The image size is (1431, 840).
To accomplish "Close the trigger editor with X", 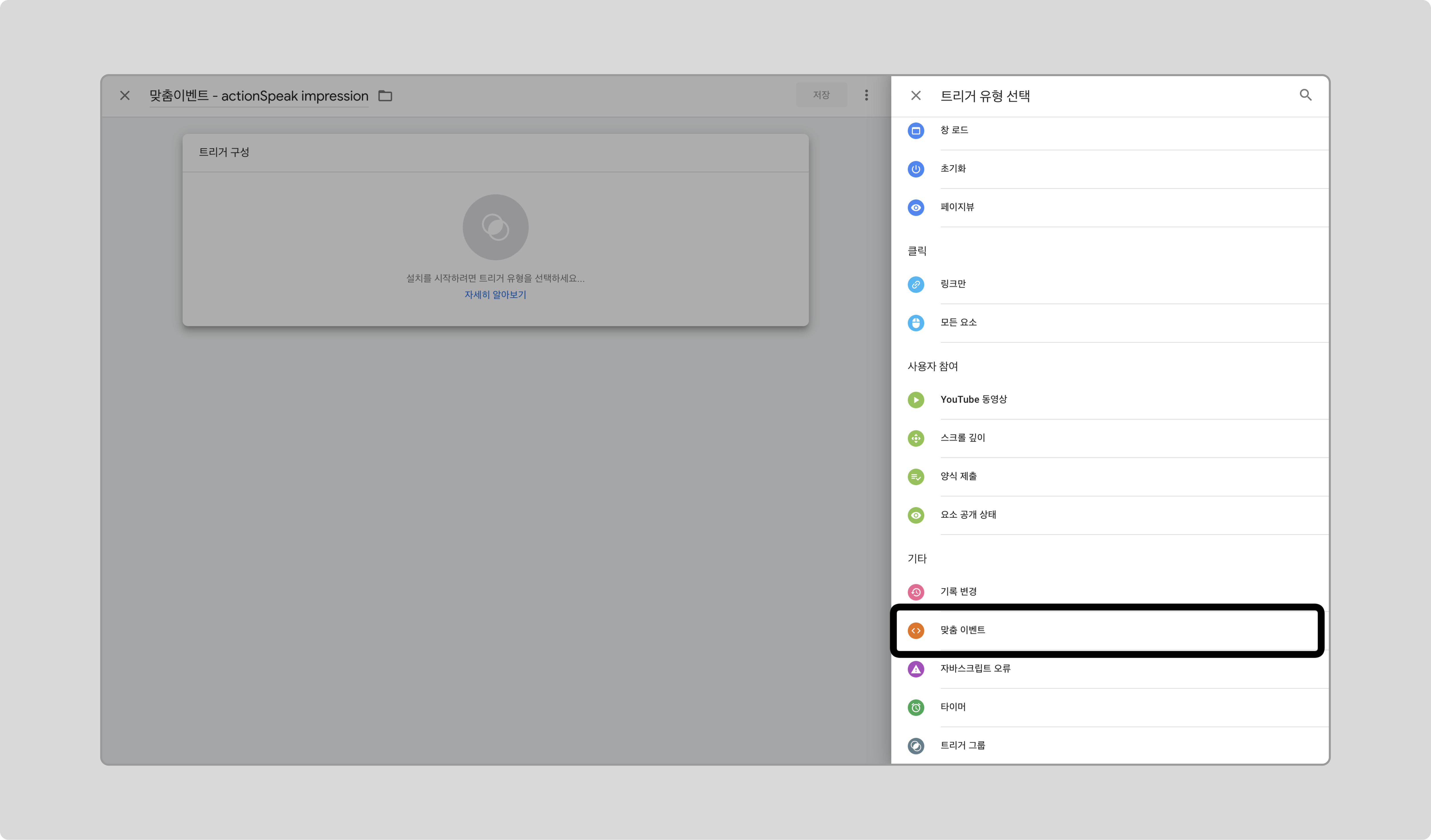I will (x=125, y=95).
